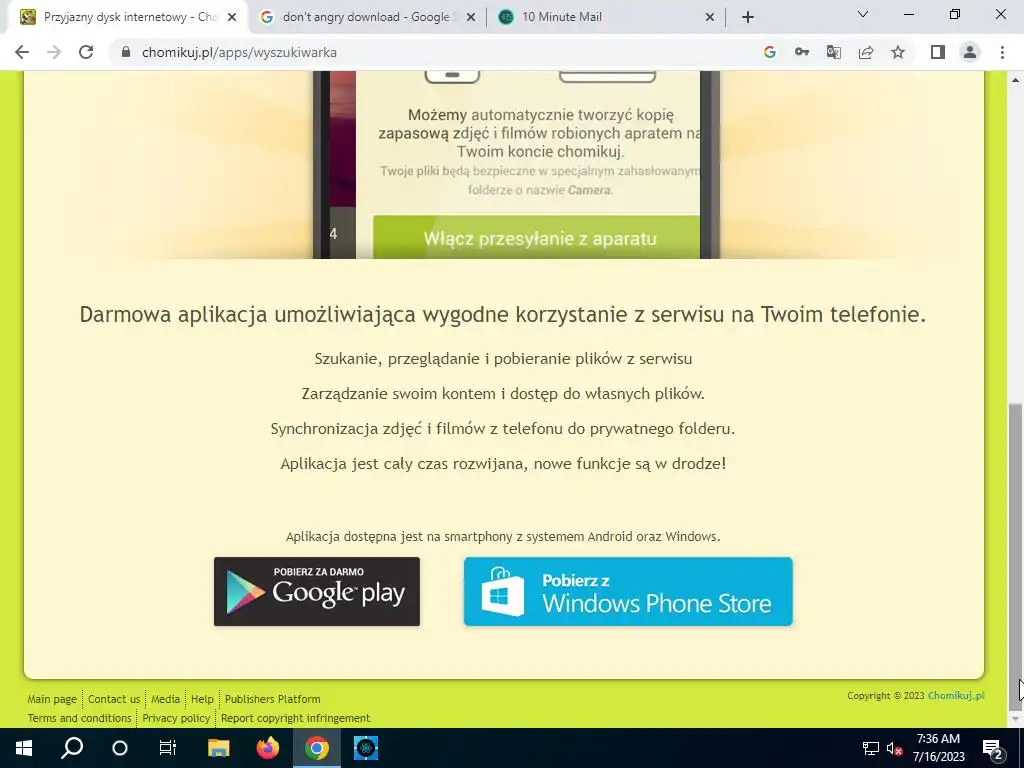Open the Help footer link

tap(202, 699)
